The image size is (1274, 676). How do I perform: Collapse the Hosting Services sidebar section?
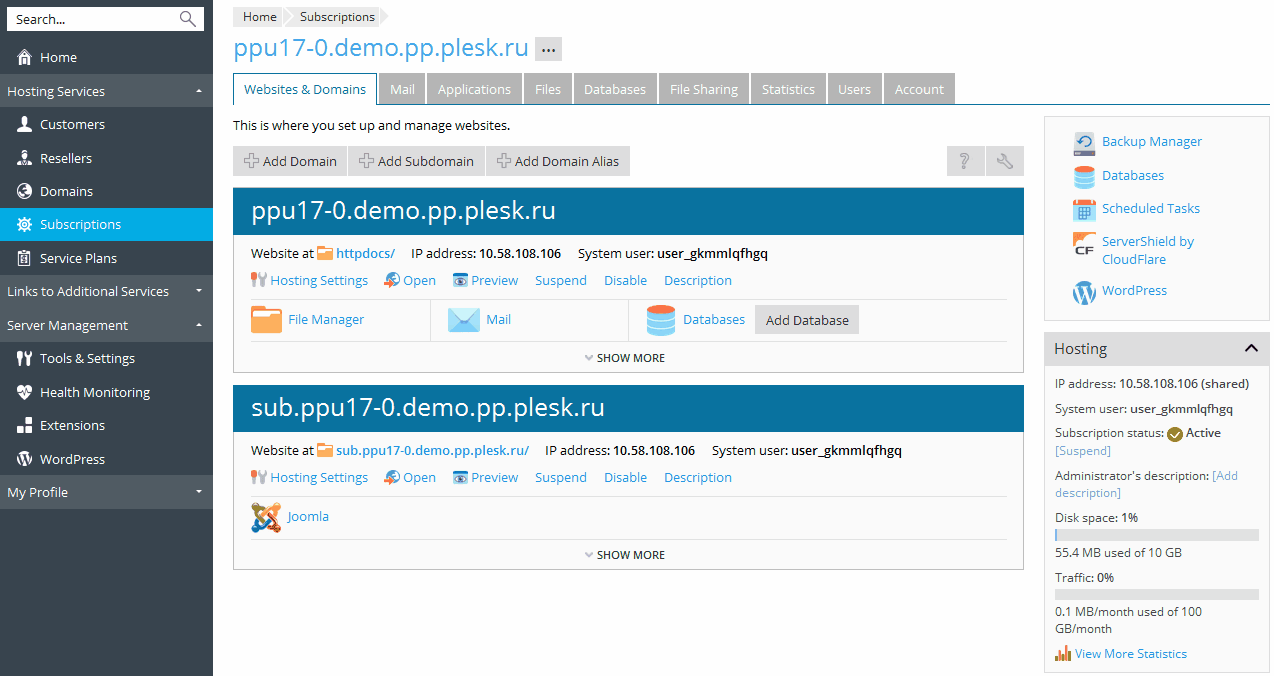tap(198, 91)
